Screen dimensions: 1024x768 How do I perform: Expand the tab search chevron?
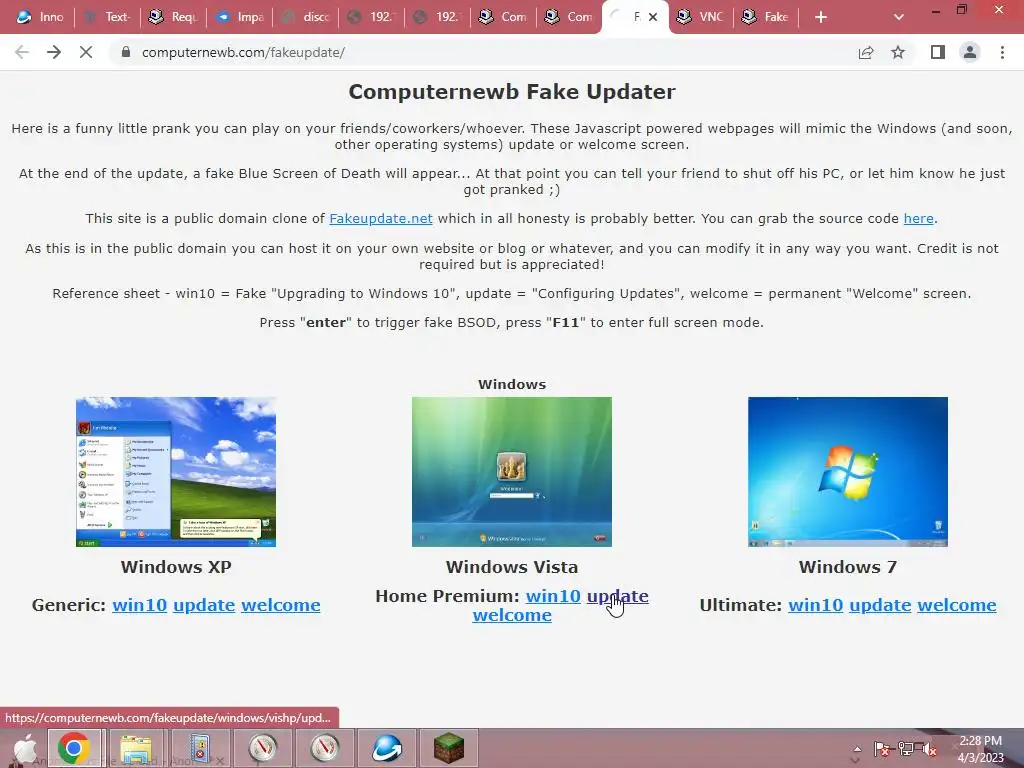[899, 17]
